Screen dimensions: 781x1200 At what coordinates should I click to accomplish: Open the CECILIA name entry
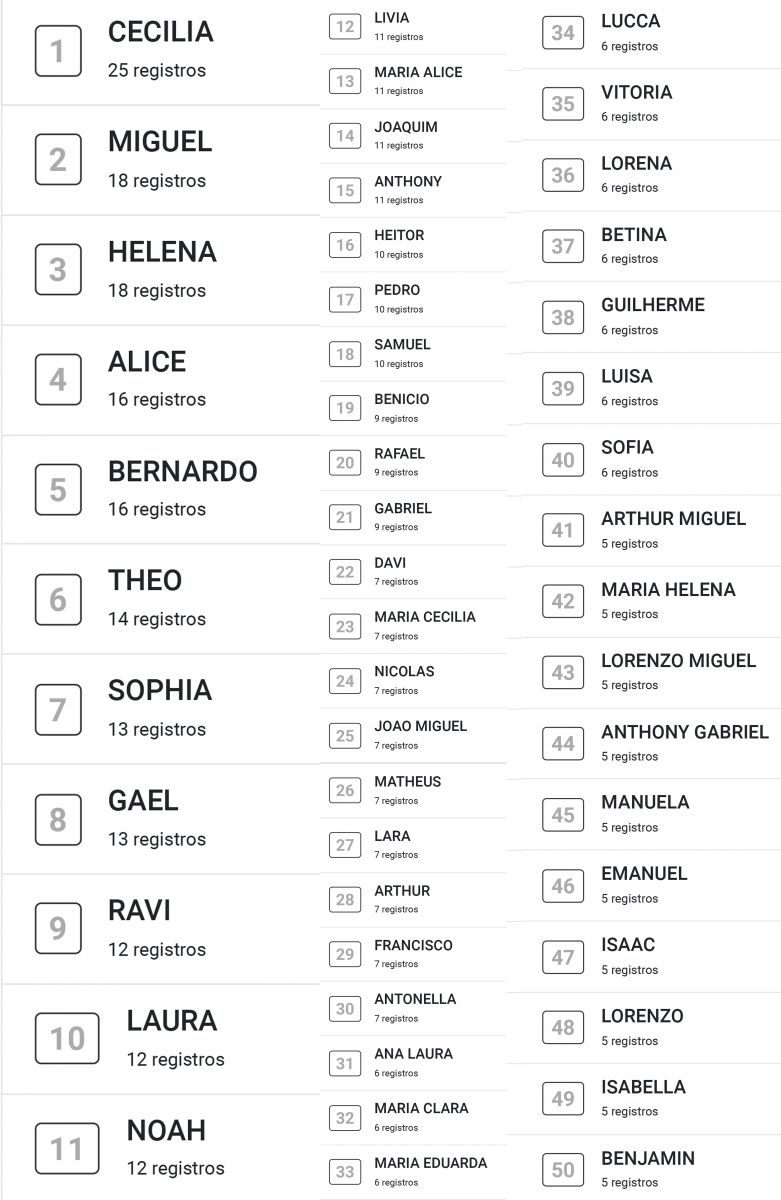coord(161,32)
